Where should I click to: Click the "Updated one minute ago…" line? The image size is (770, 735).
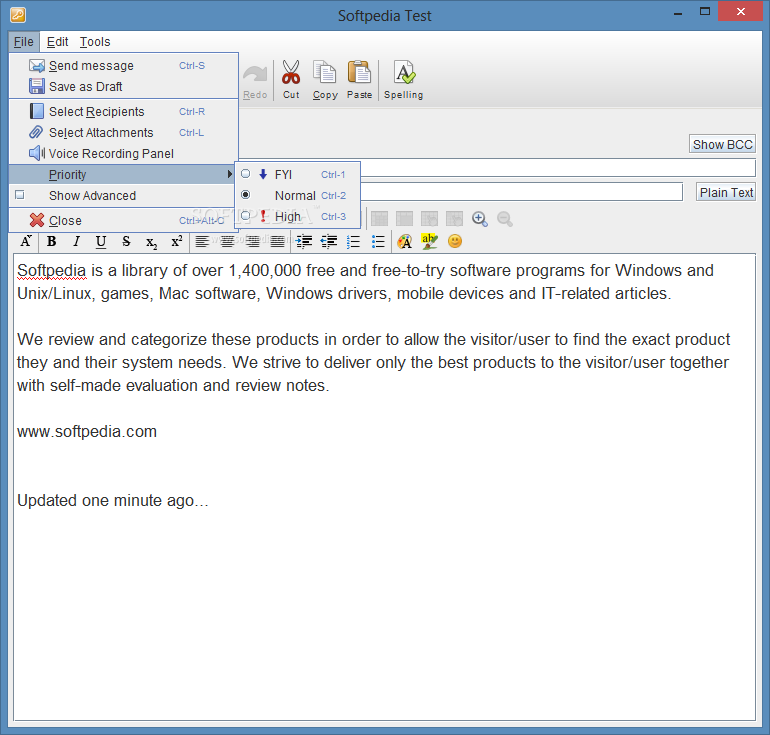coord(113,500)
